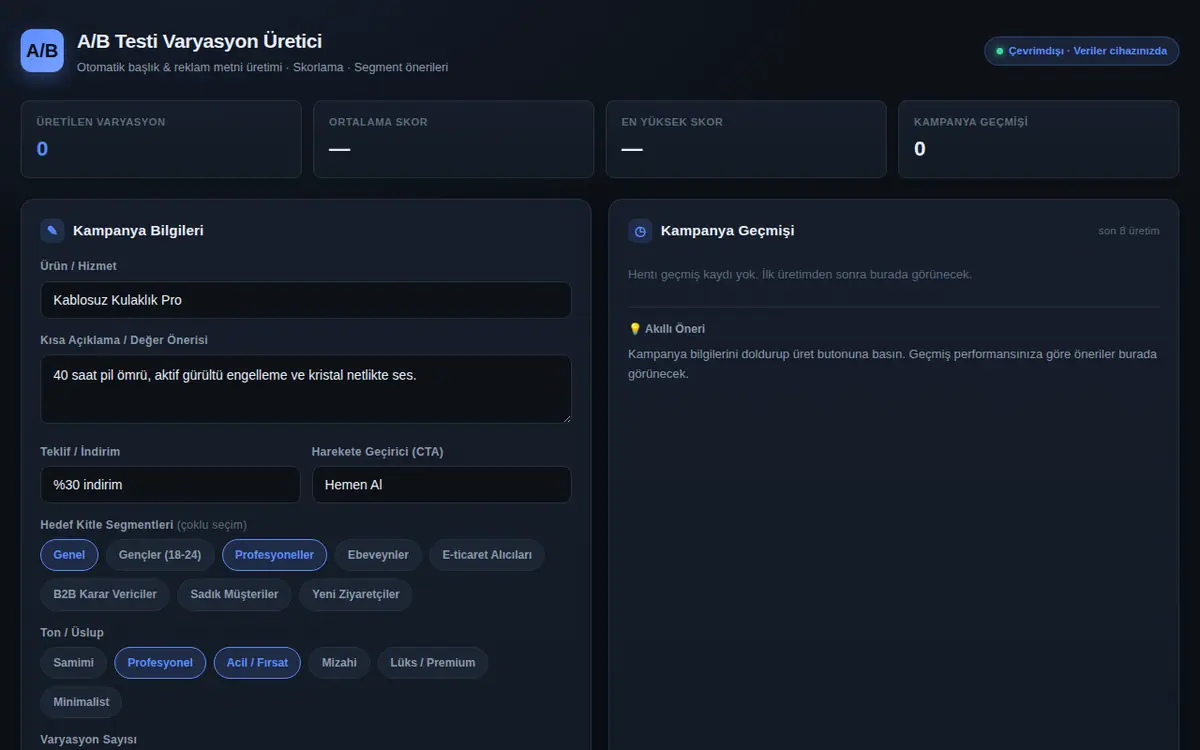
Task: Click the Ortalama Skor stat card
Action: pos(453,139)
